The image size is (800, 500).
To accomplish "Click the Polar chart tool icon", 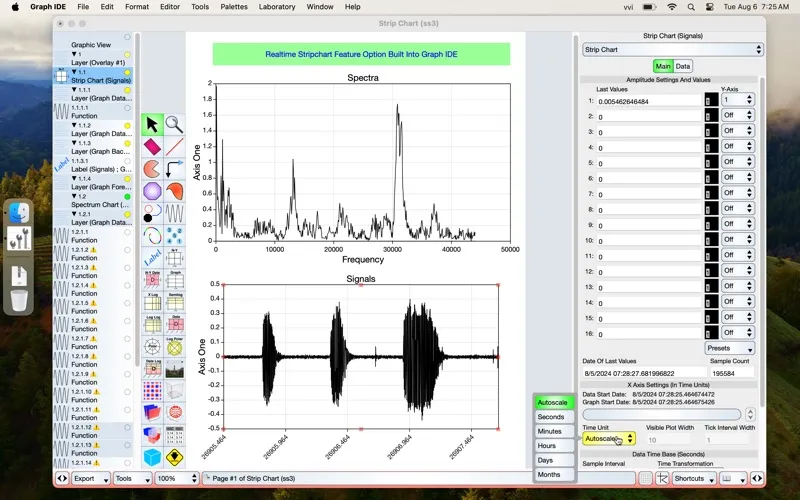I will click(152, 346).
